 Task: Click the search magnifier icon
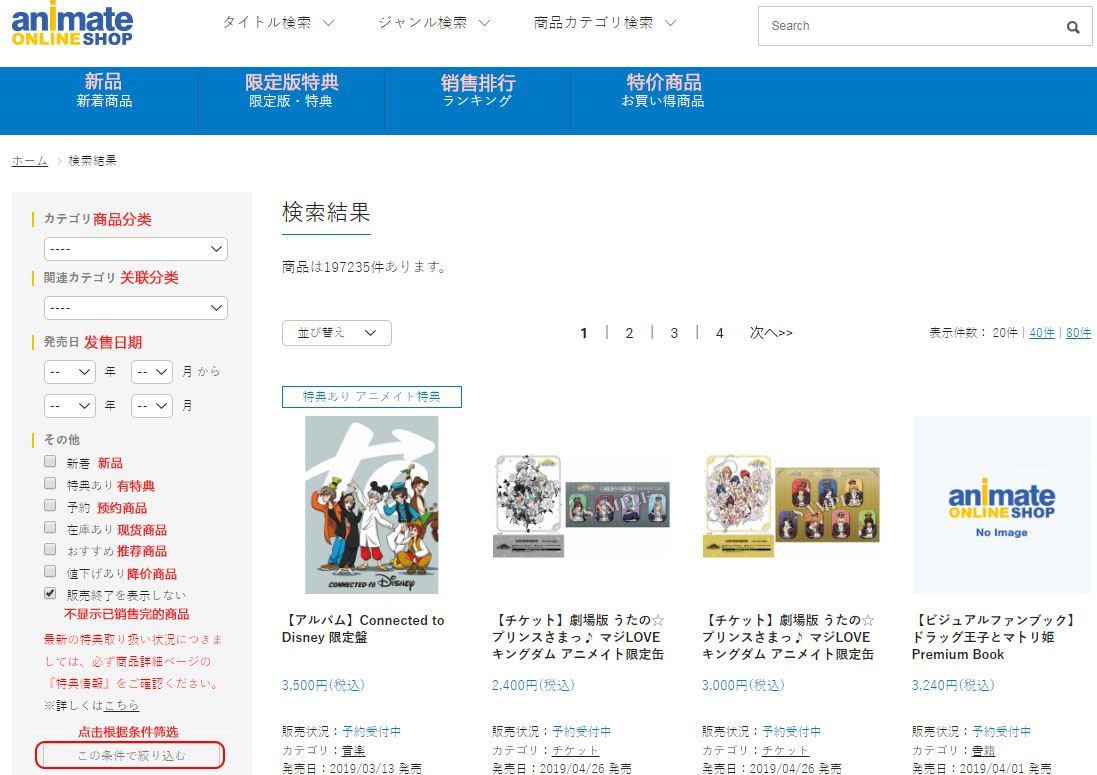[1073, 27]
